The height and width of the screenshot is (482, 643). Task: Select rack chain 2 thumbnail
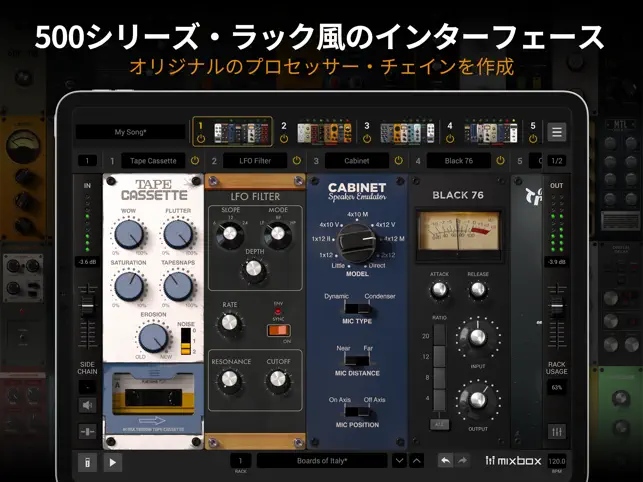[x=325, y=133]
